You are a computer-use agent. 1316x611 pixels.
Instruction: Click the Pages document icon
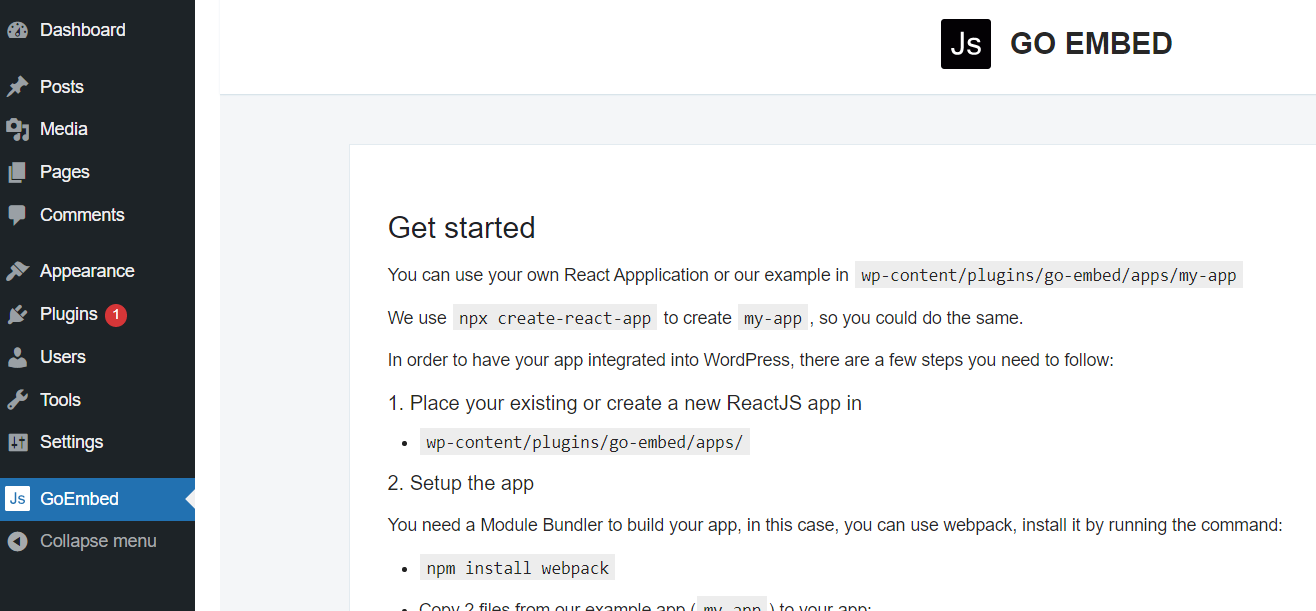(x=17, y=172)
